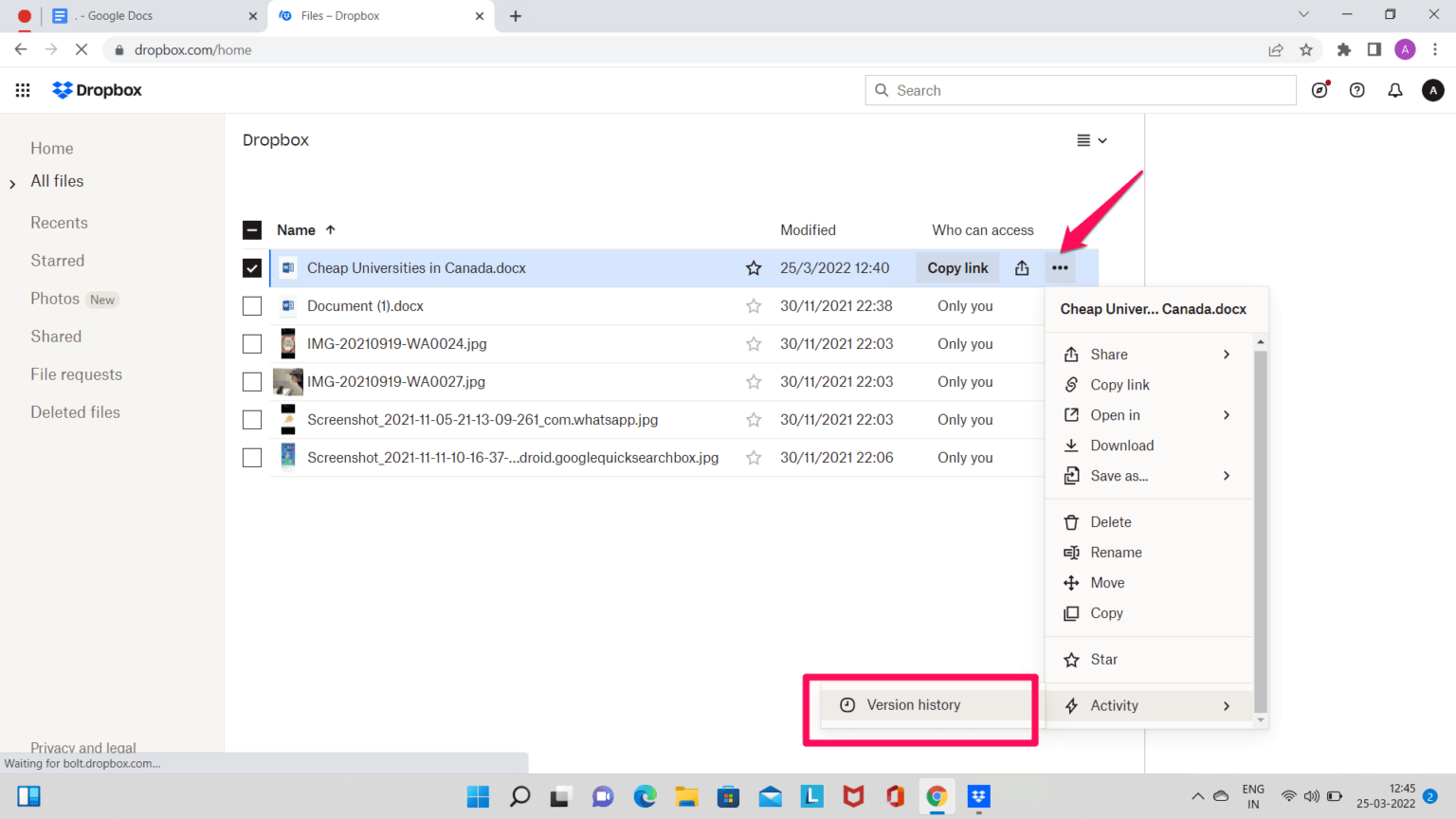Star the IMG-20210919-WA0027.jpg file
Screen dimensions: 1456x819
pos(754,382)
